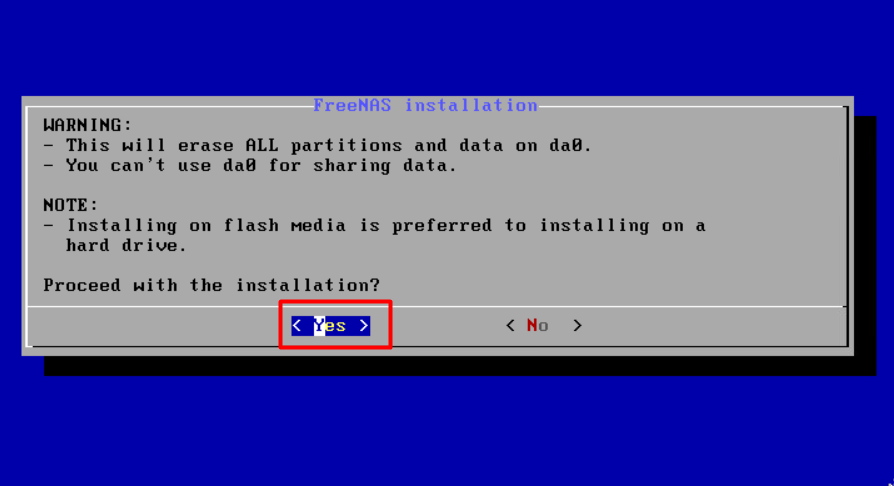
Task: Click the red N hotkey letter
Action: pyautogui.click(x=532, y=325)
